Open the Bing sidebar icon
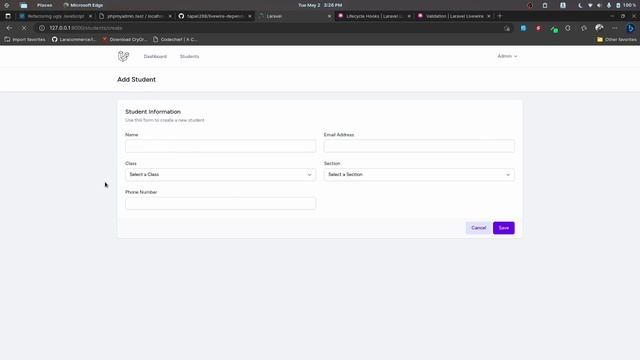The height and width of the screenshot is (360, 640). [631, 28]
